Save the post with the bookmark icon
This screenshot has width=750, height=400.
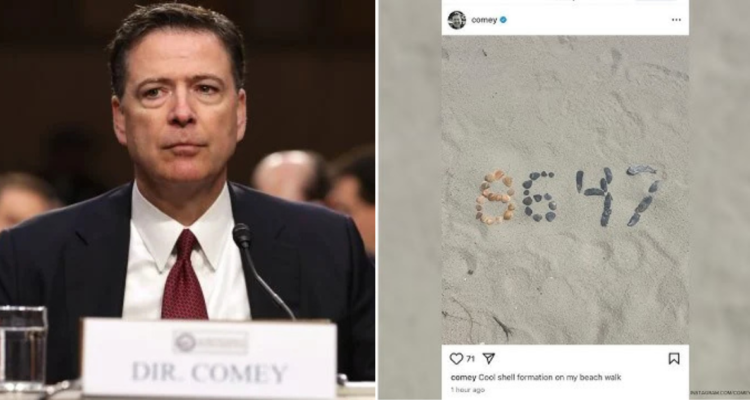674,358
